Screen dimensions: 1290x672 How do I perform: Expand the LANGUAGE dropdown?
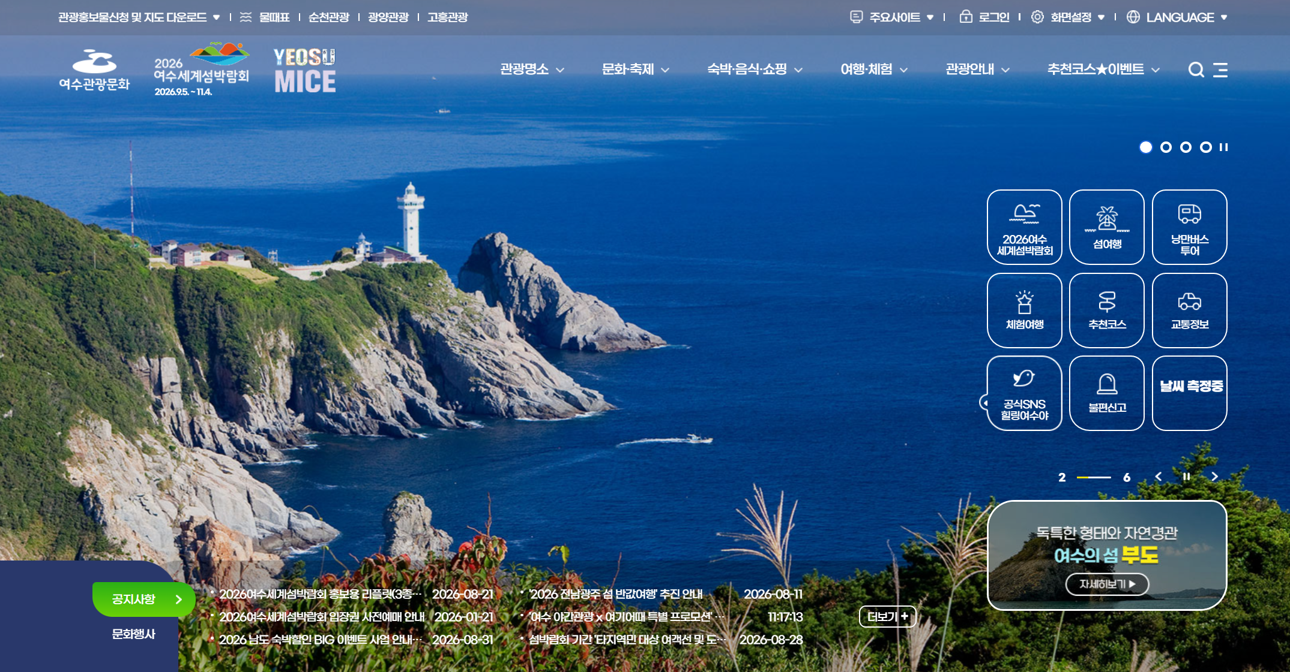point(1177,17)
